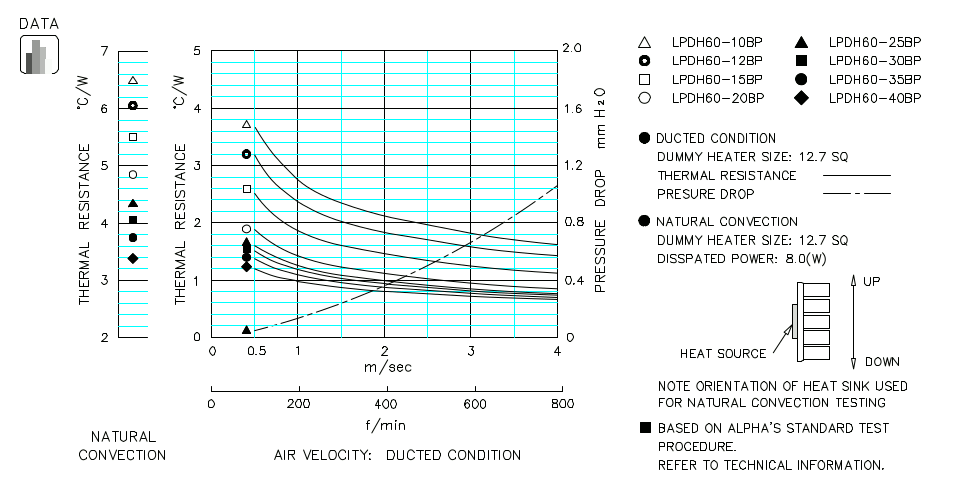The width and height of the screenshot is (970, 485).
Task: Click the LPDH60-10BP label
Action: pyautogui.click(x=717, y=43)
